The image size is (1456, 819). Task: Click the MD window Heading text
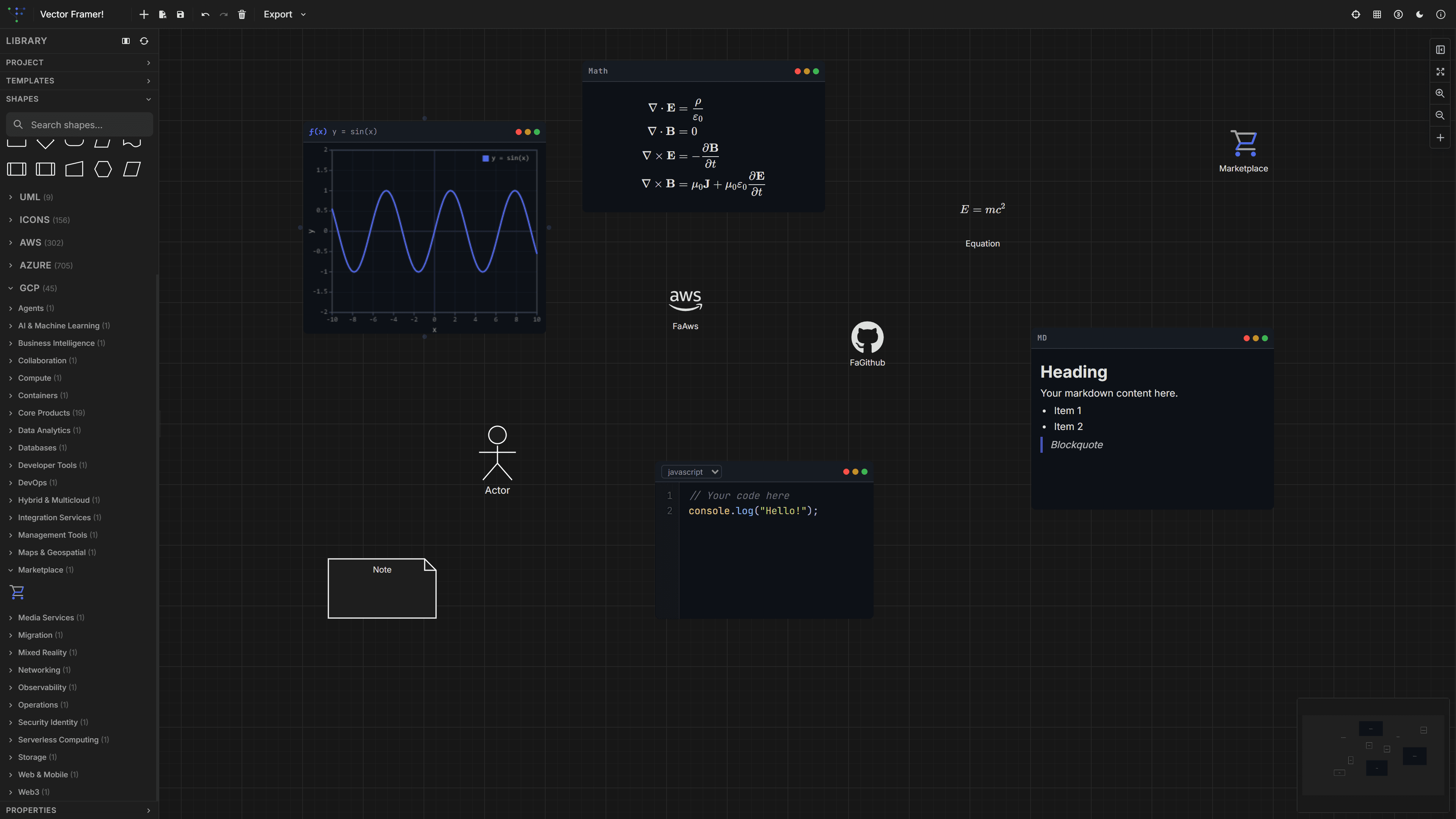1074,372
